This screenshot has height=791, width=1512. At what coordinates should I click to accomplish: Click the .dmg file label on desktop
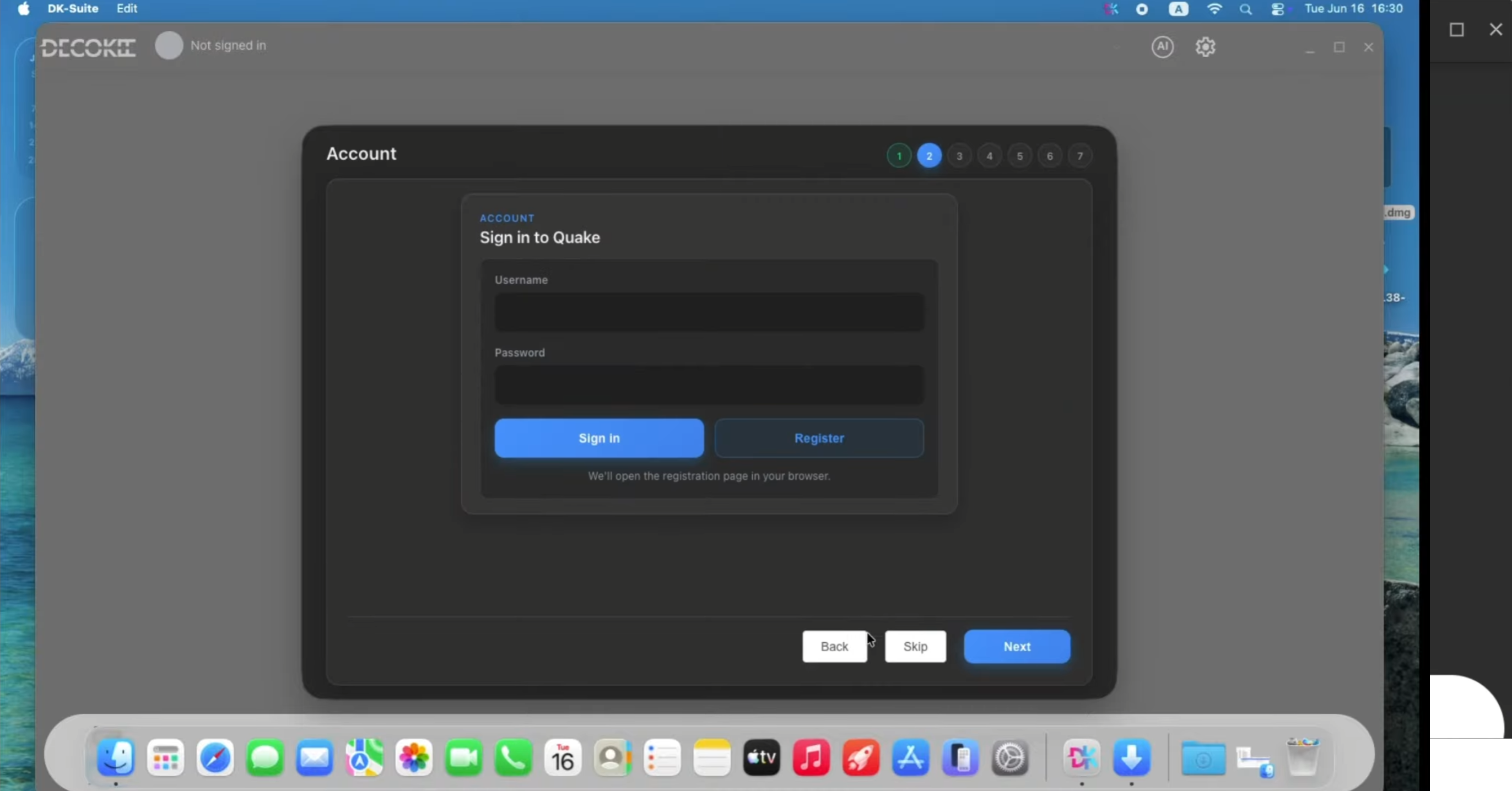point(1398,213)
